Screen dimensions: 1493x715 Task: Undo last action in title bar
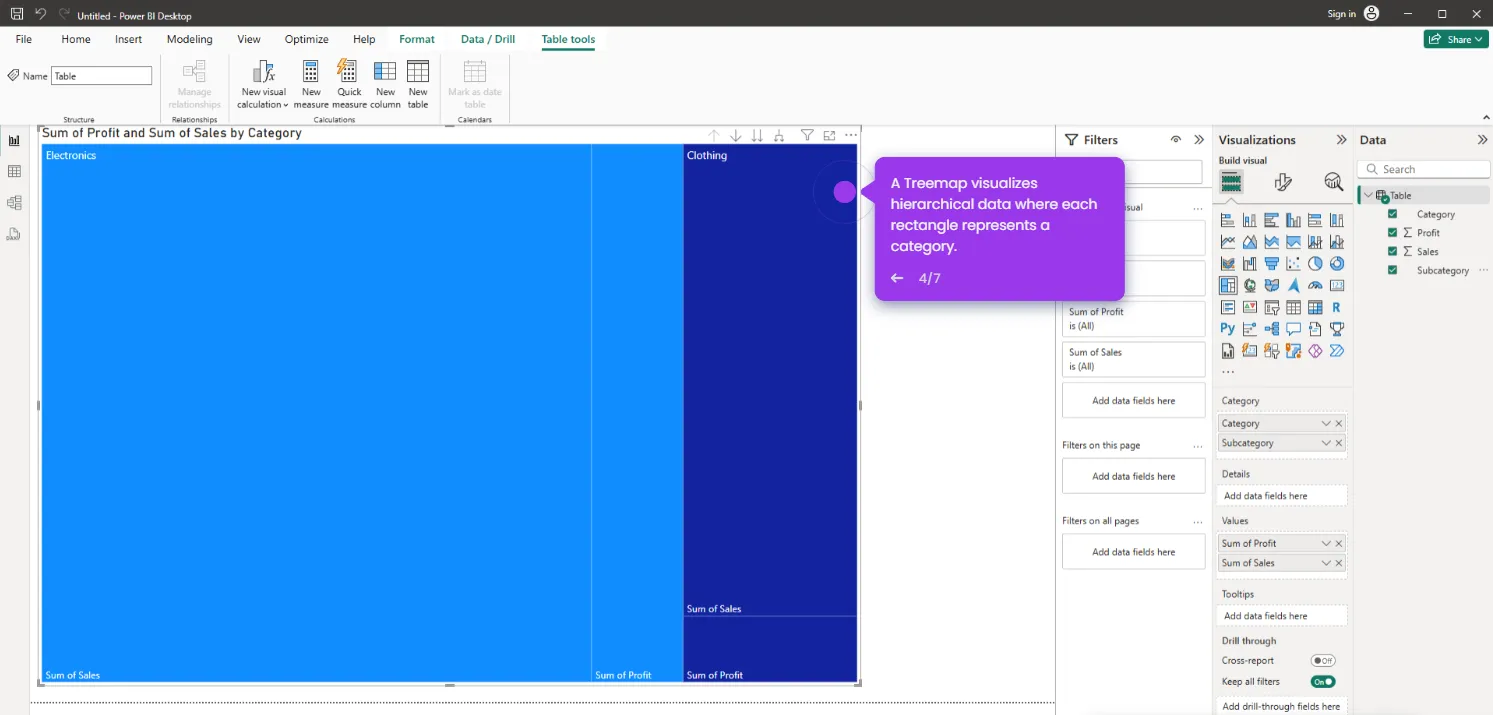41,14
